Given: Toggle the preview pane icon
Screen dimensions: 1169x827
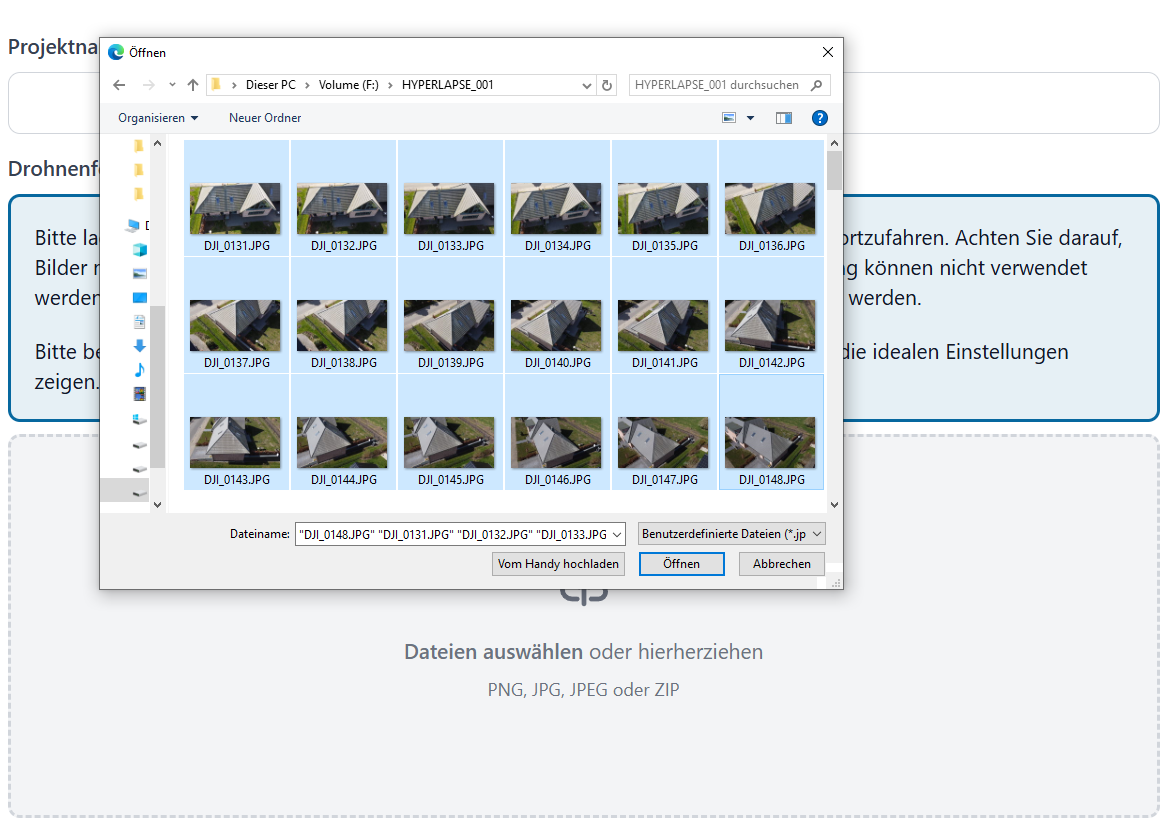Looking at the screenshot, I should [784, 118].
